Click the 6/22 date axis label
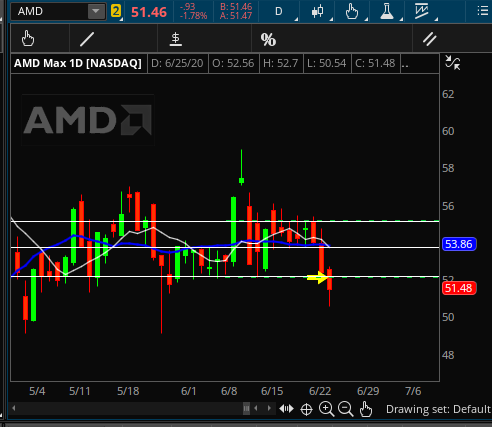 pos(320,391)
